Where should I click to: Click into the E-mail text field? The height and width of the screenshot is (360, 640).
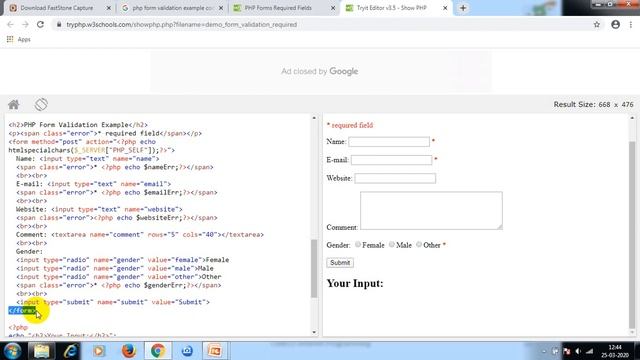tap(391, 160)
